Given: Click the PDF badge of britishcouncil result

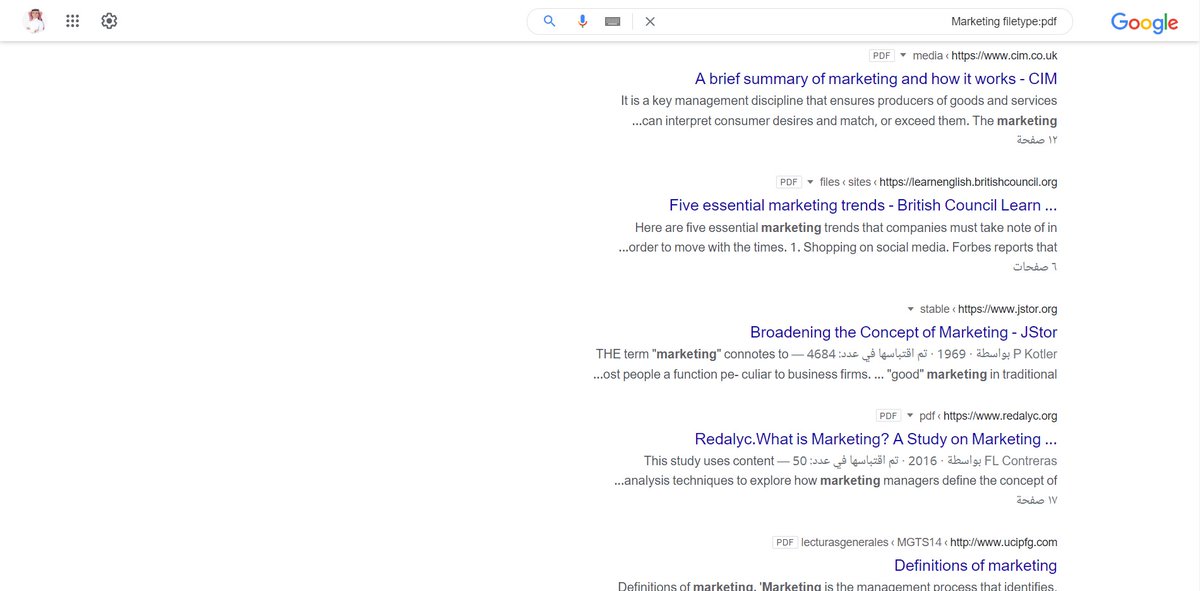Looking at the screenshot, I should 789,182.
